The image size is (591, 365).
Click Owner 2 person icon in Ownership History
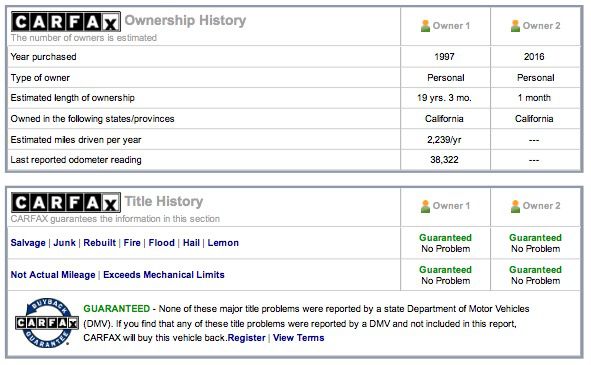coord(515,26)
